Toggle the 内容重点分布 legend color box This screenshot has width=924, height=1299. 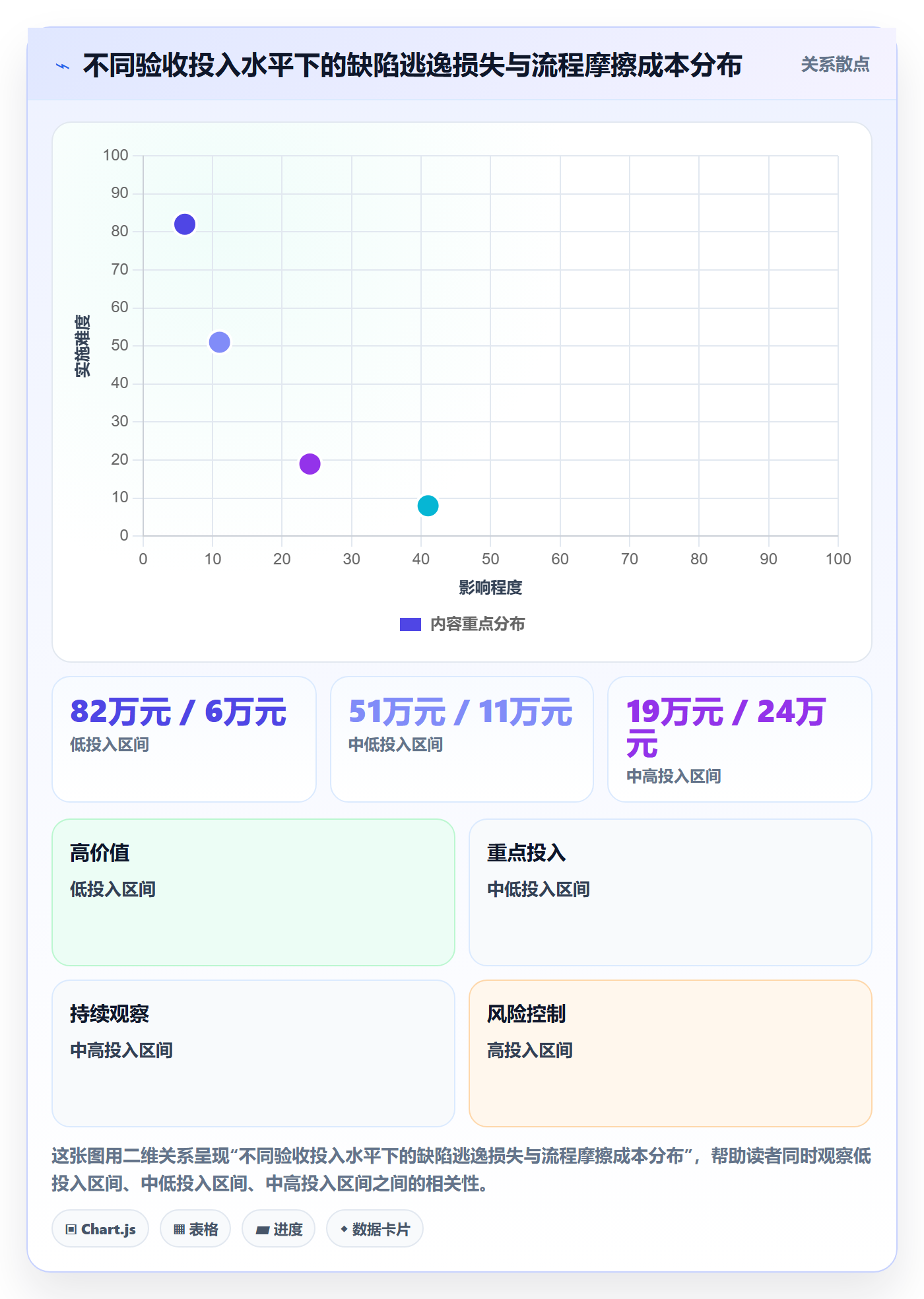(x=411, y=624)
